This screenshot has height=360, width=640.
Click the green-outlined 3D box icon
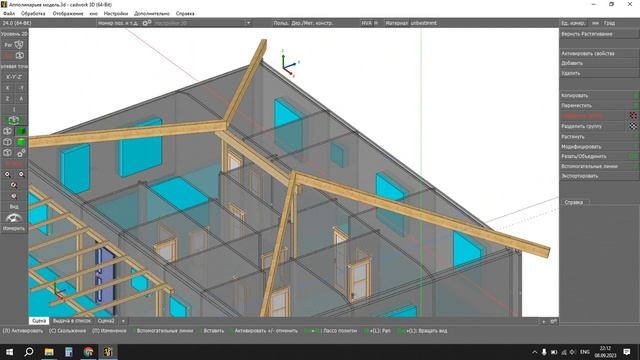tap(14, 120)
